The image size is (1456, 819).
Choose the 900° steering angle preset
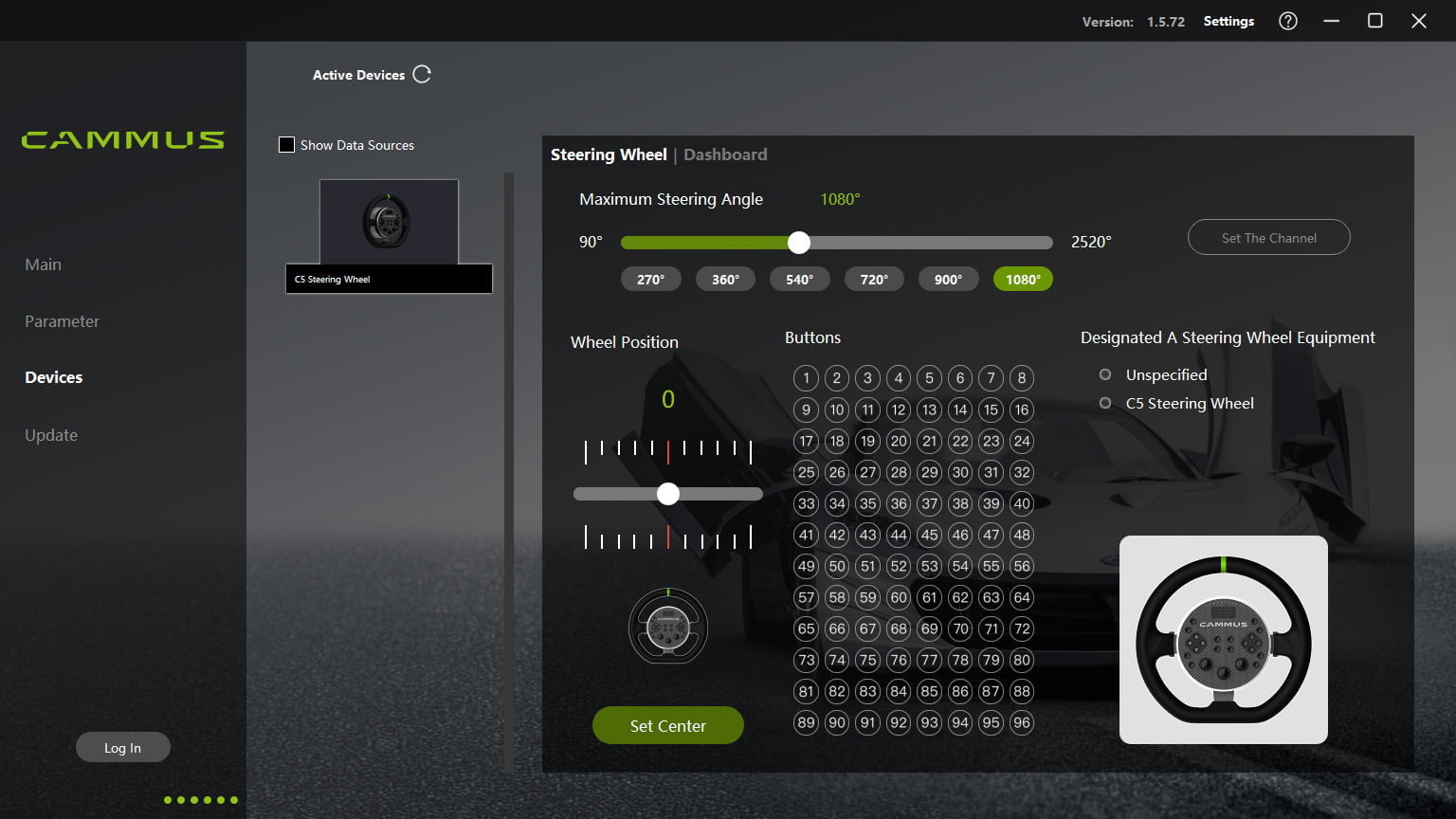pos(948,279)
